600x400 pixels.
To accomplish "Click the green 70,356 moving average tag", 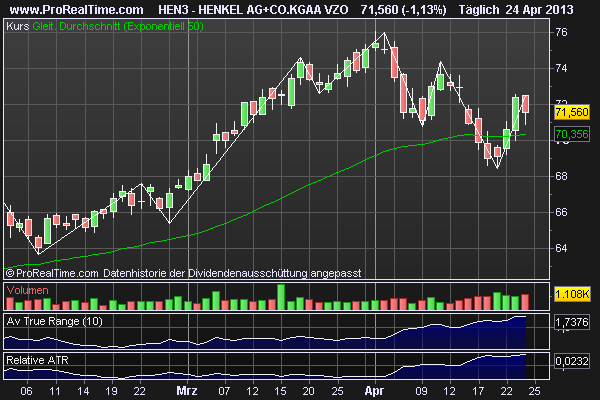I will 572,134.
